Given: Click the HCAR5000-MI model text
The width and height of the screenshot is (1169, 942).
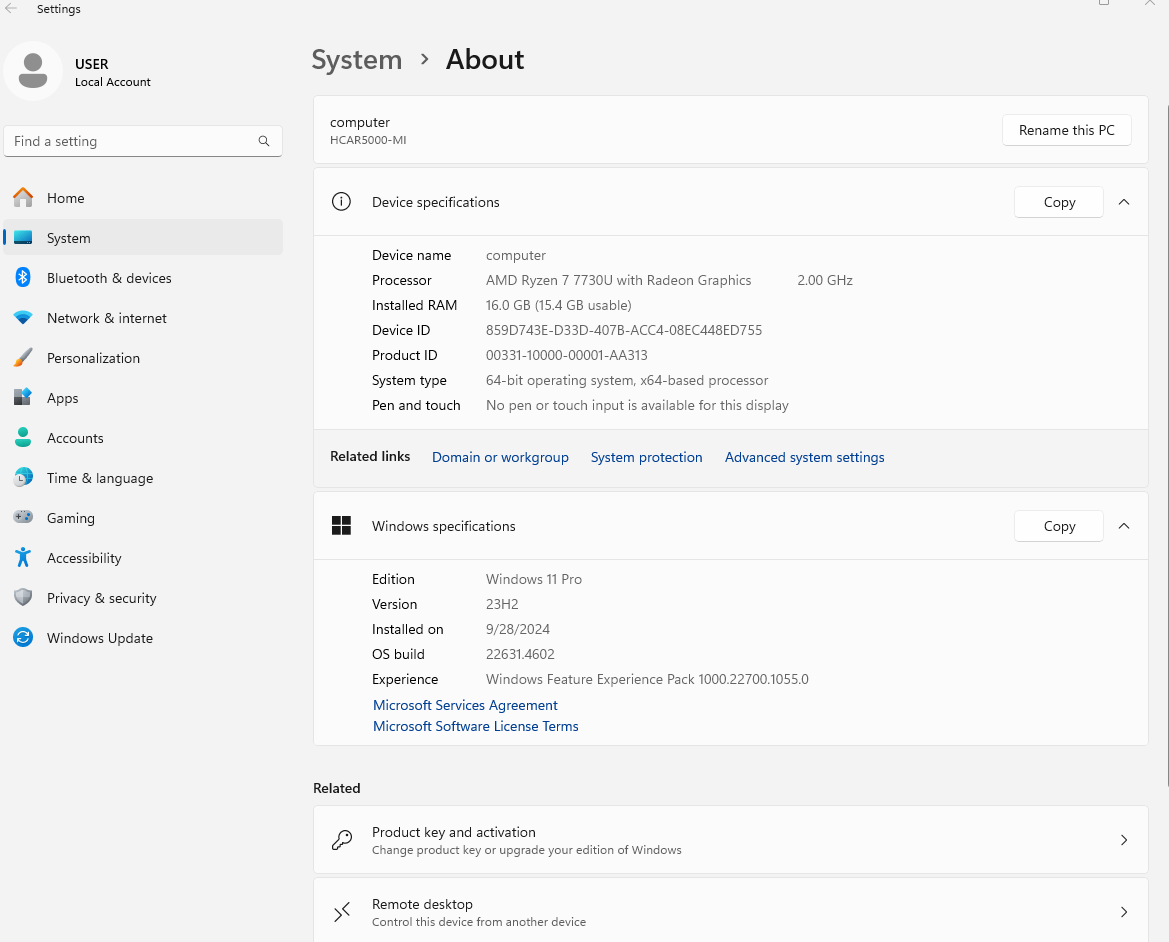Looking at the screenshot, I should 368,140.
